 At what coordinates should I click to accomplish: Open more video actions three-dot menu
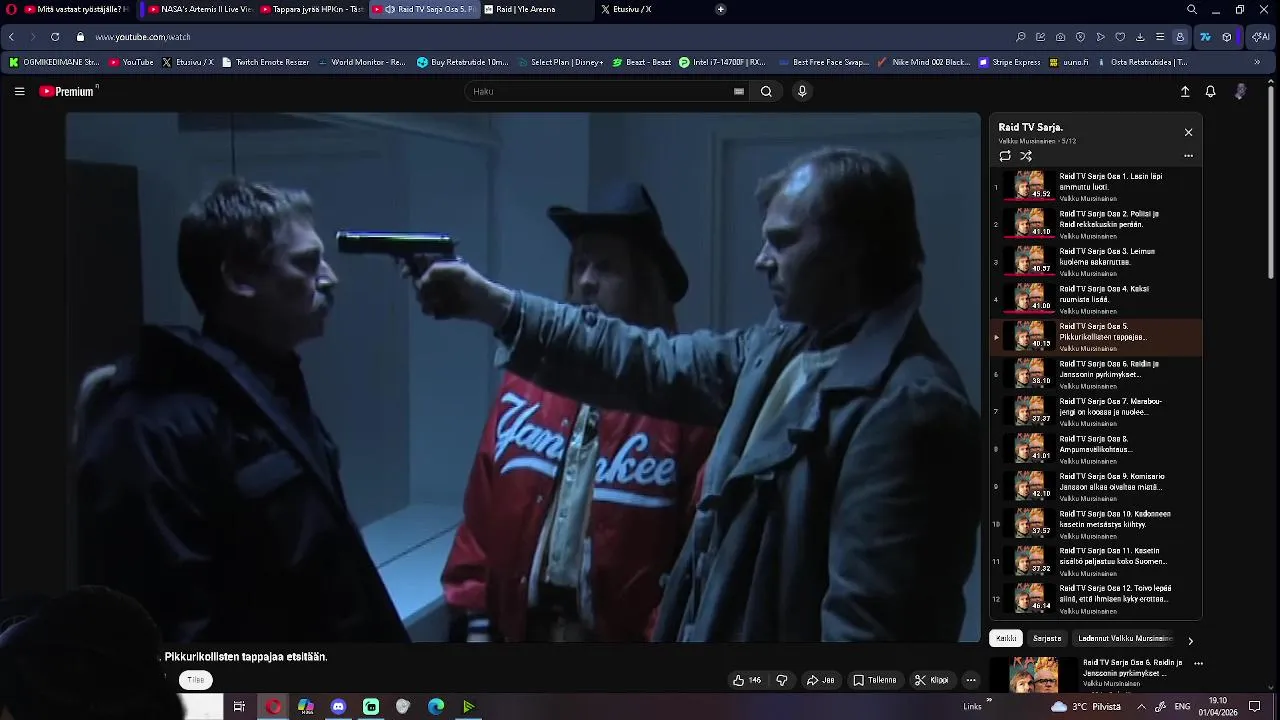[x=970, y=680]
